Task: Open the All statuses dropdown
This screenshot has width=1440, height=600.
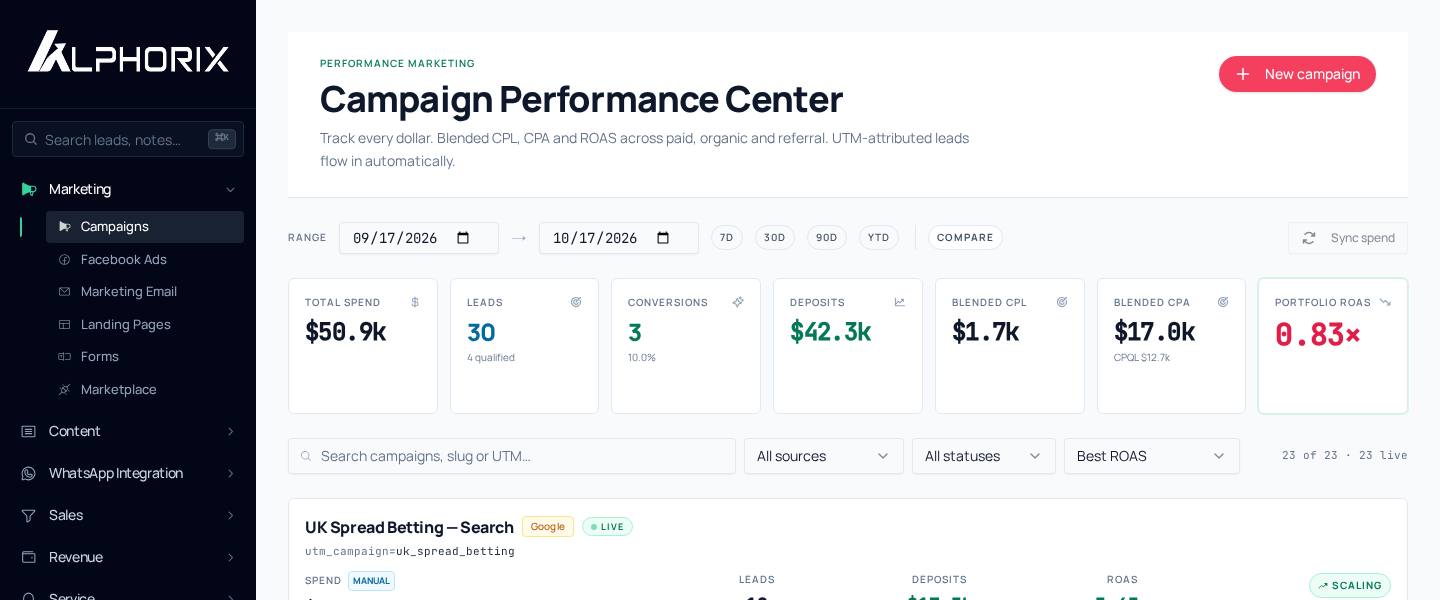Action: [x=984, y=456]
